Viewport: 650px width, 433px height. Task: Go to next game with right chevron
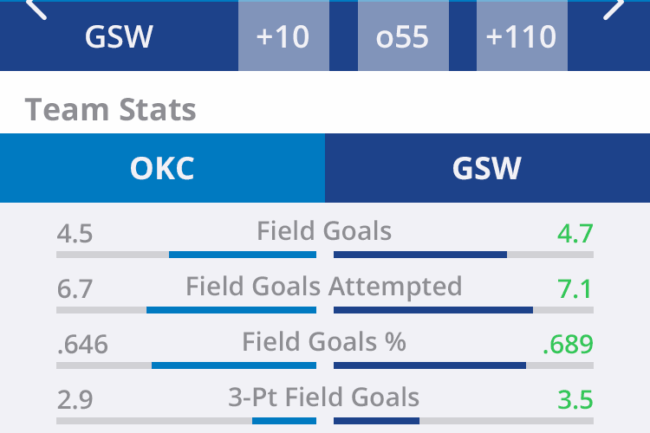coord(614,9)
